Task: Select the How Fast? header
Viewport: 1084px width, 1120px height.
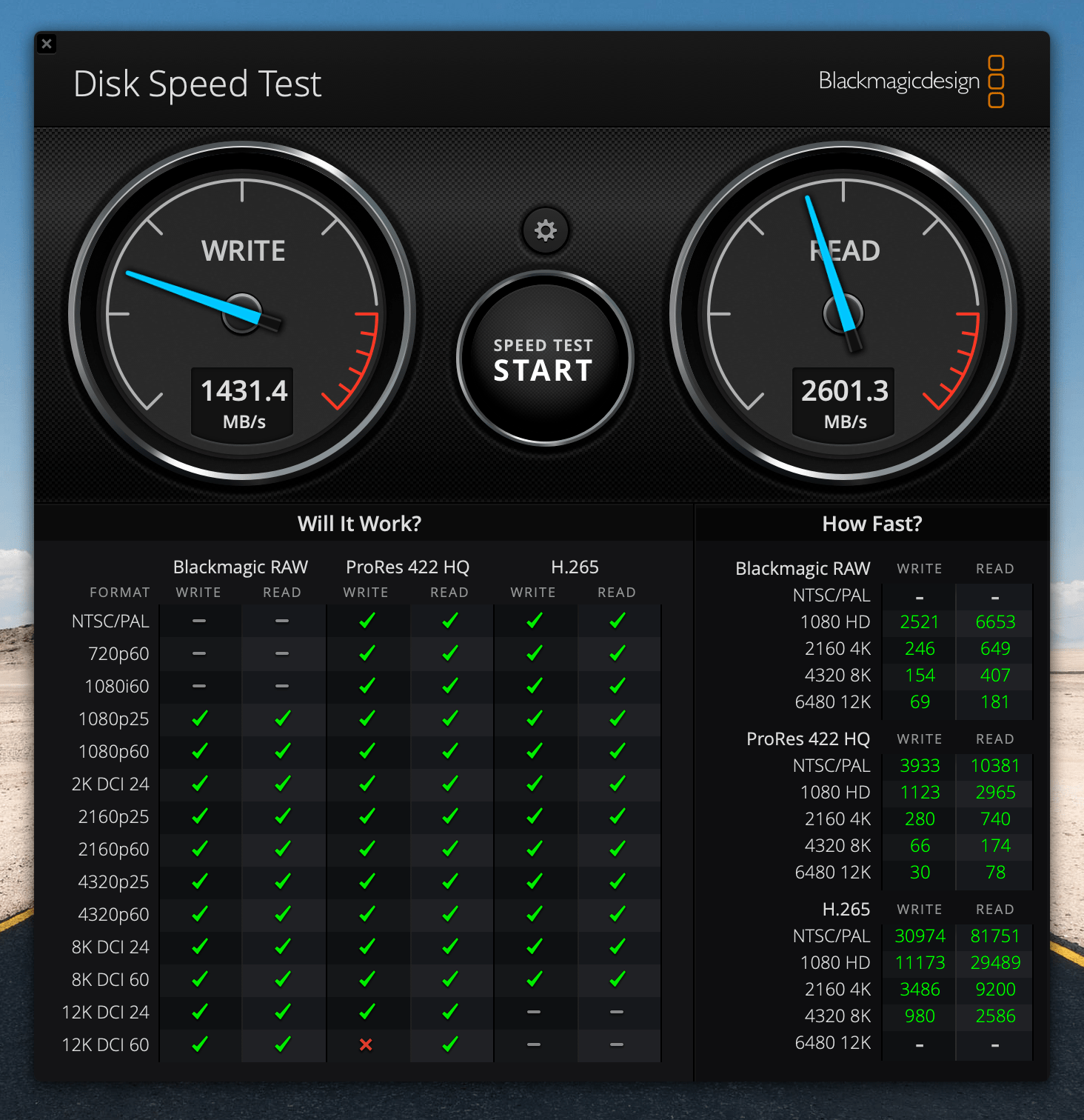Action: point(871,524)
